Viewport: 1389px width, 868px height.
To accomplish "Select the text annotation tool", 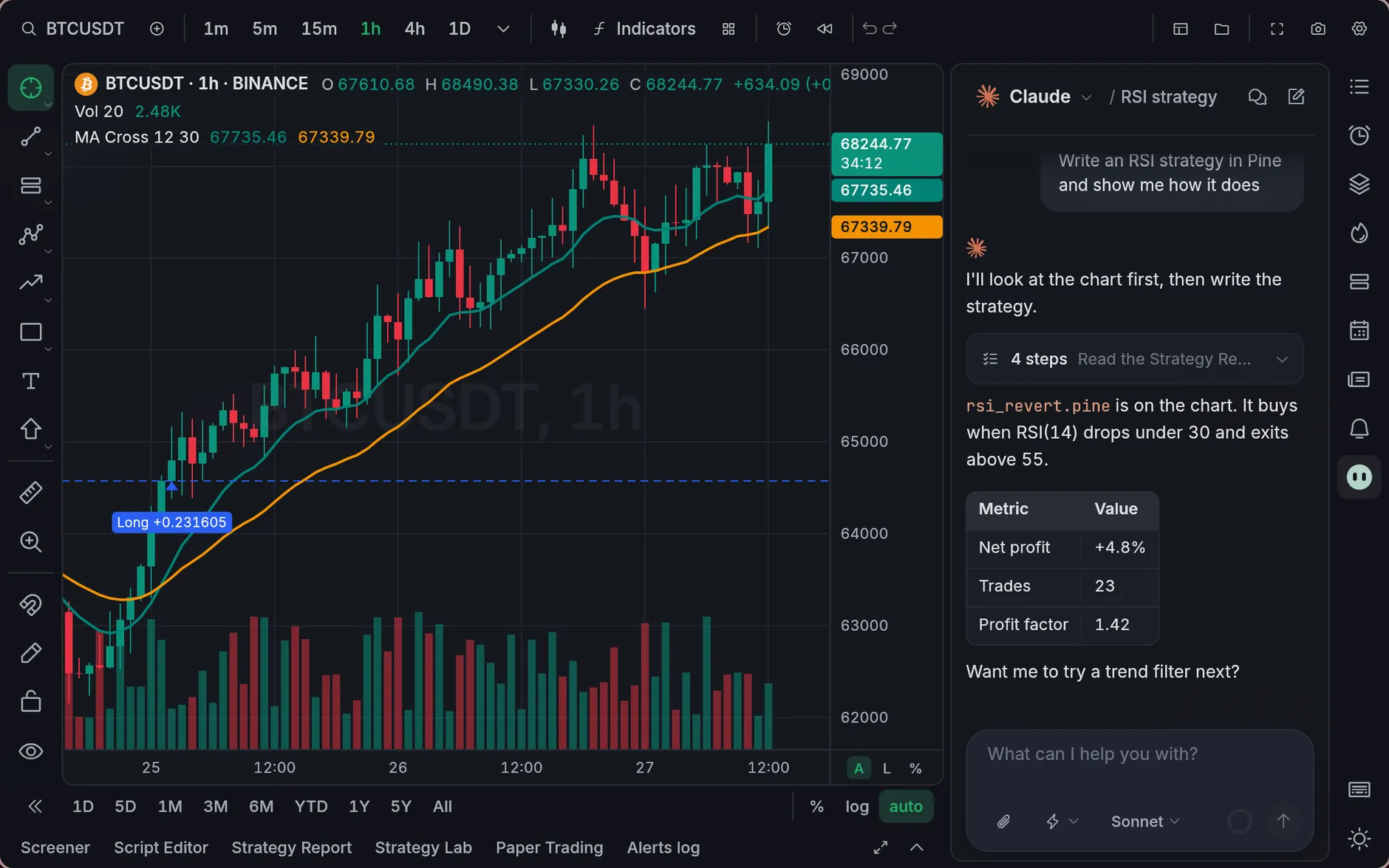I will coord(30,381).
